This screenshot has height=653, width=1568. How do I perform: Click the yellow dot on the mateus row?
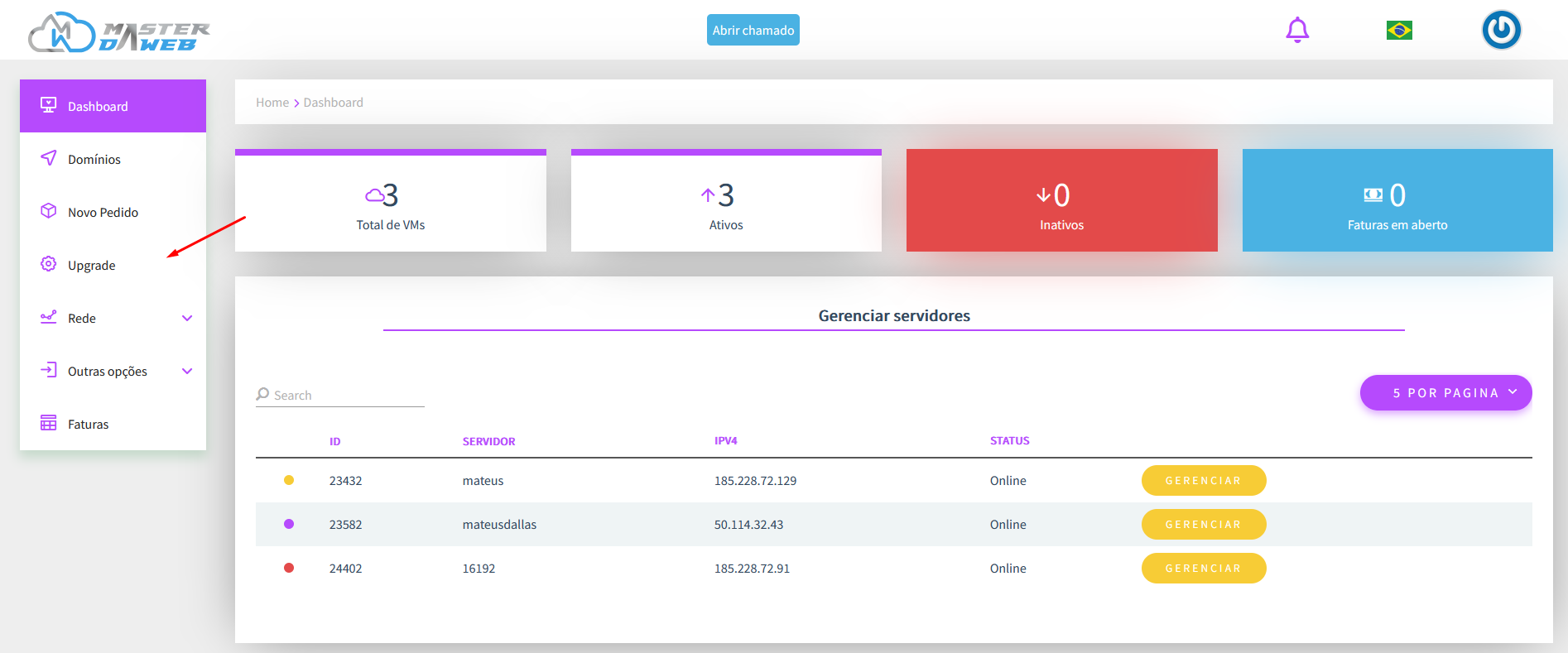pos(289,480)
